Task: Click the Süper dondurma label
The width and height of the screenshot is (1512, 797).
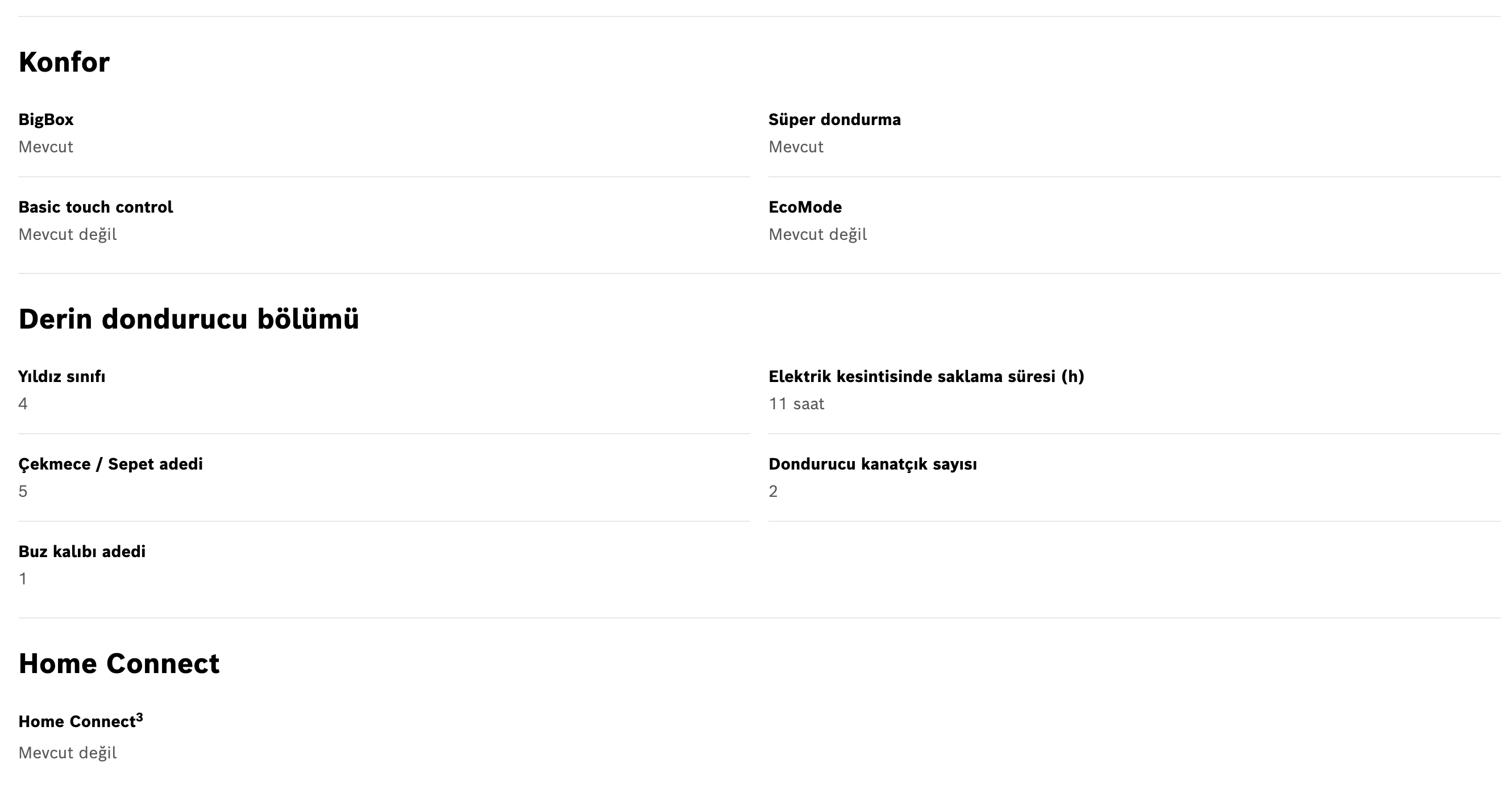Action: coord(834,119)
